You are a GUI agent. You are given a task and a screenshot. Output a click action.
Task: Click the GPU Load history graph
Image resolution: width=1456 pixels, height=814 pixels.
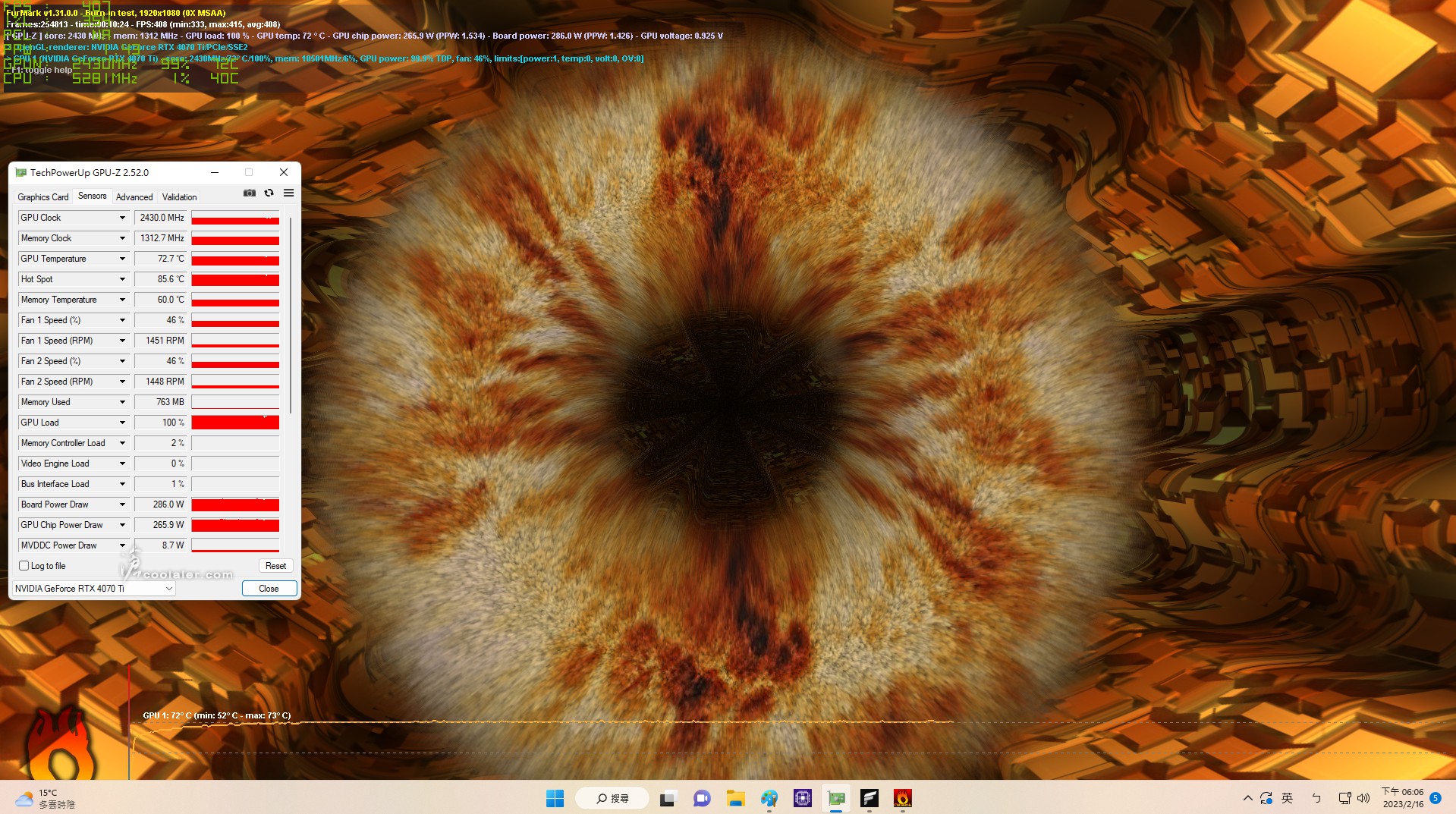(x=235, y=423)
